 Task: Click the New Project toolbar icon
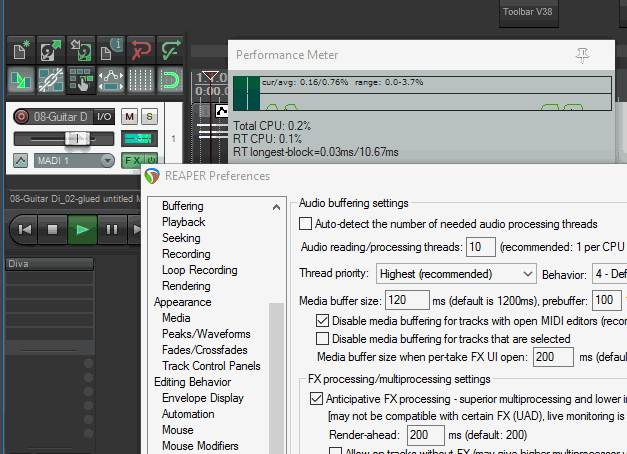click(21, 50)
